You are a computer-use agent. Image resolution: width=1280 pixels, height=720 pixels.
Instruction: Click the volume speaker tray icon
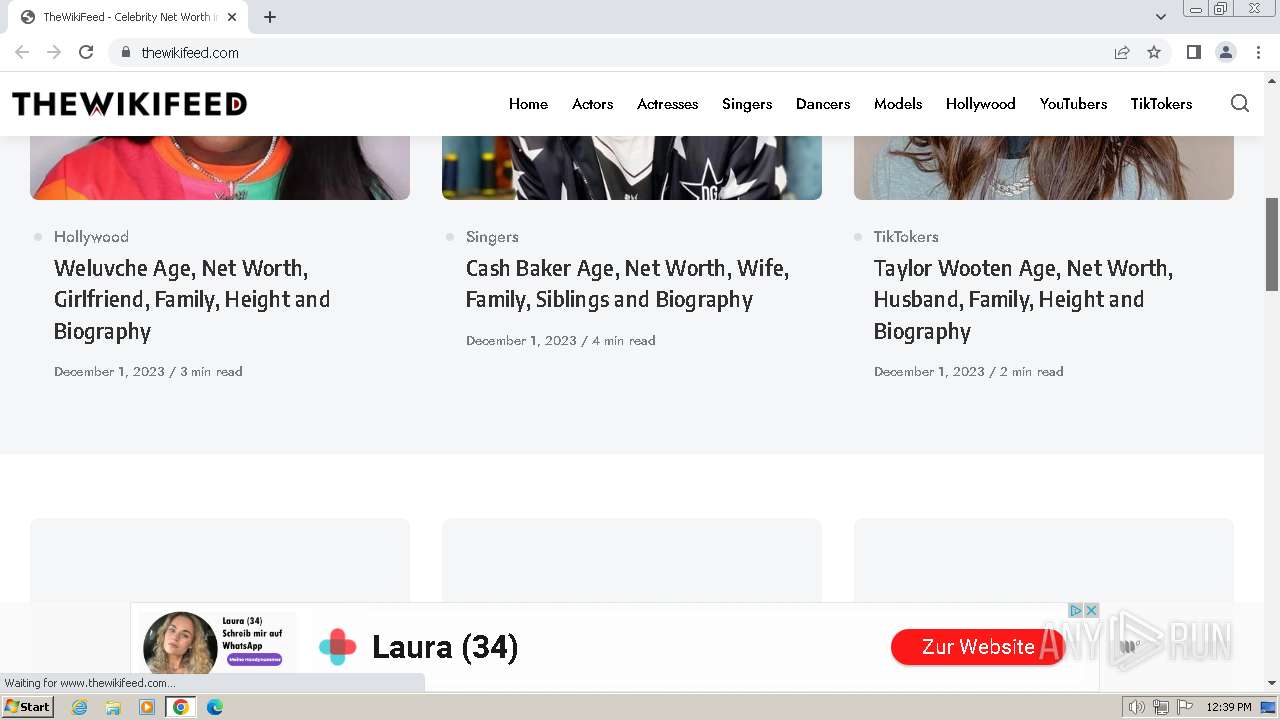click(x=1137, y=707)
